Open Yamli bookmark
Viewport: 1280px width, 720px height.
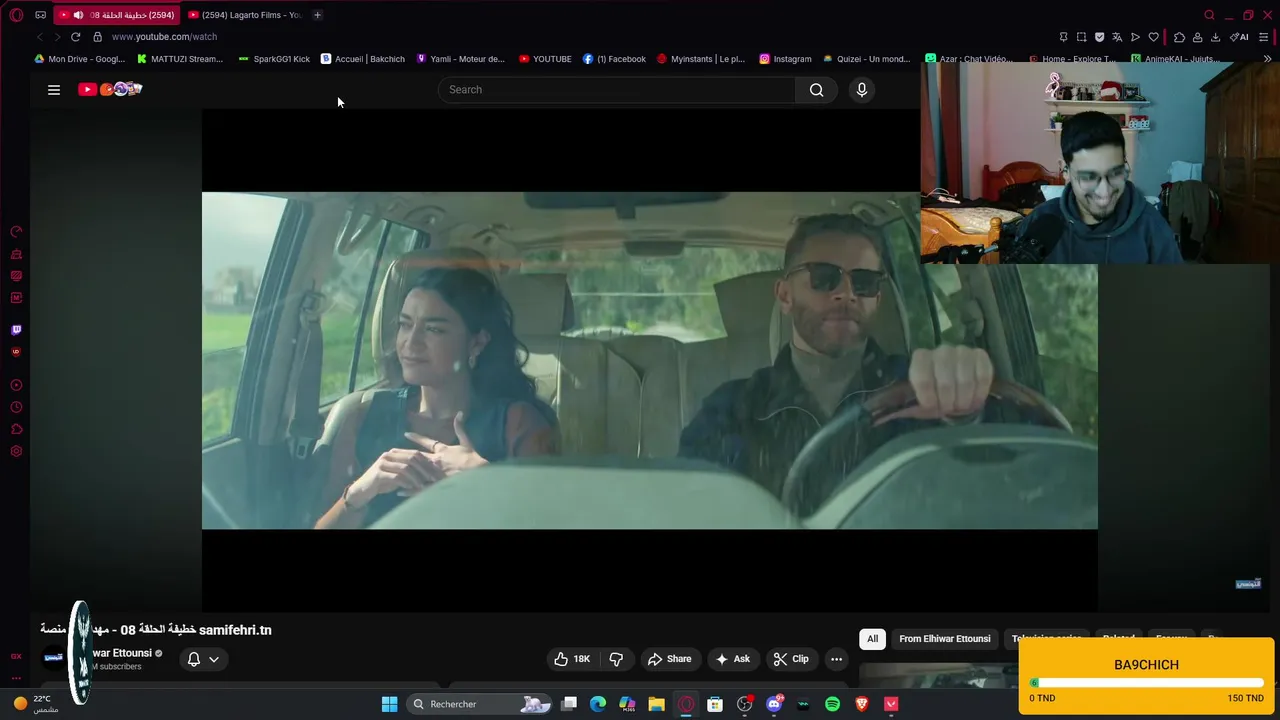461,59
